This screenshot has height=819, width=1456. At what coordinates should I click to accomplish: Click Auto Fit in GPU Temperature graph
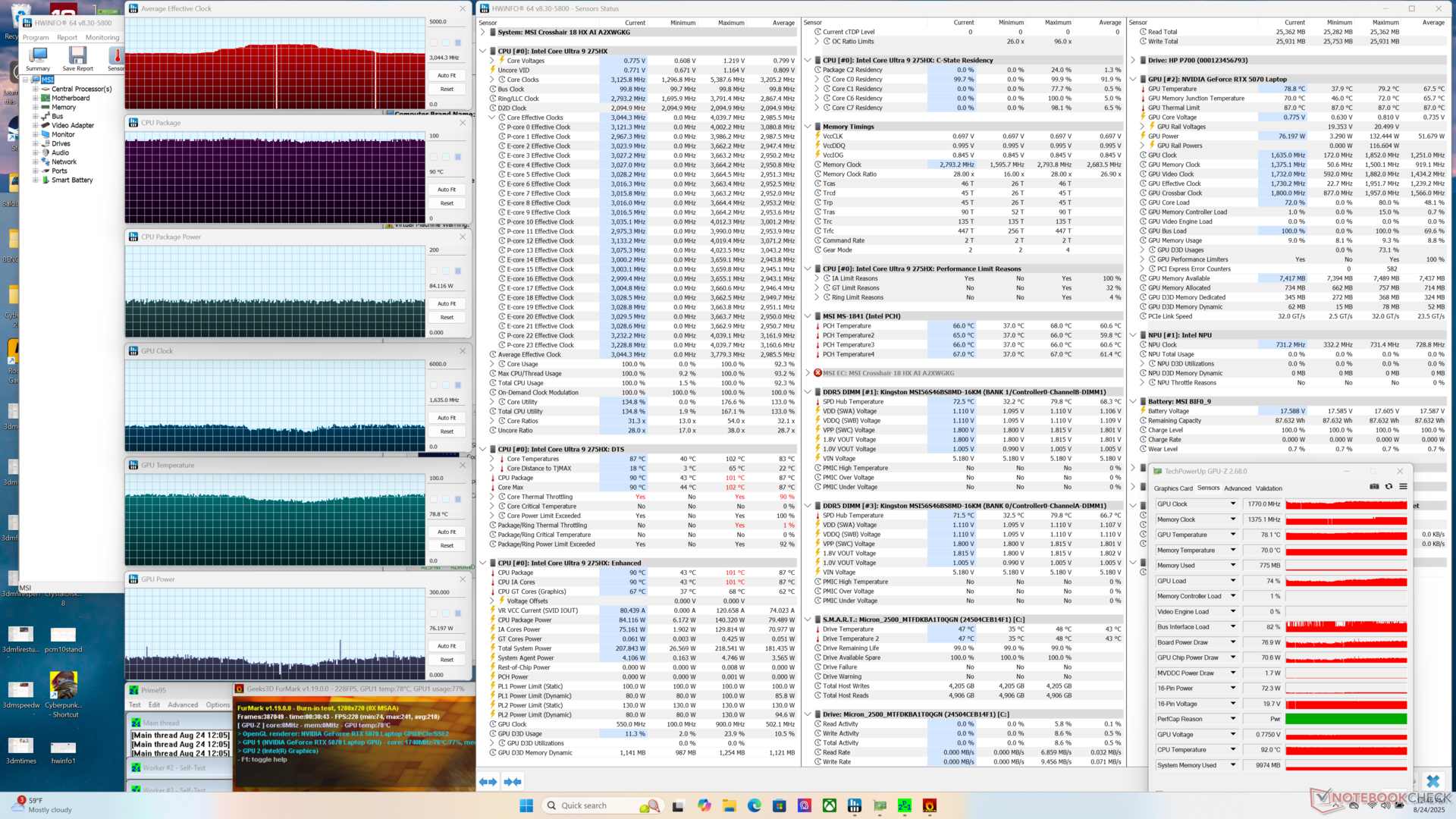447,532
